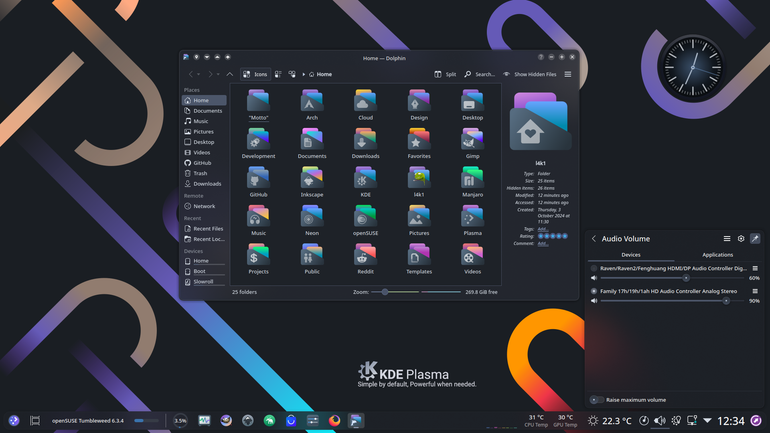
Task: Open Audio Volume configure settings gear
Action: pos(741,239)
